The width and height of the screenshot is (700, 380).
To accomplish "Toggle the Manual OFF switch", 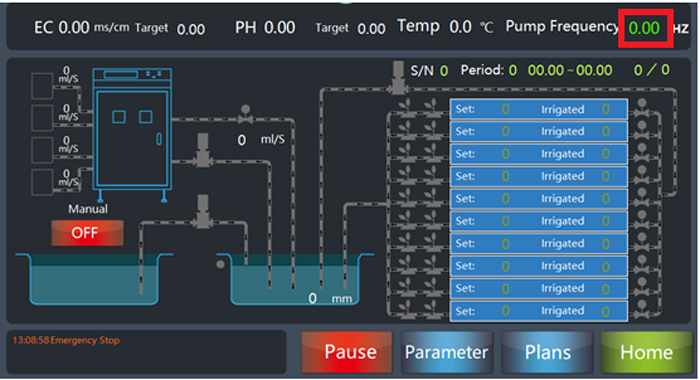I will pyautogui.click(x=87, y=233).
